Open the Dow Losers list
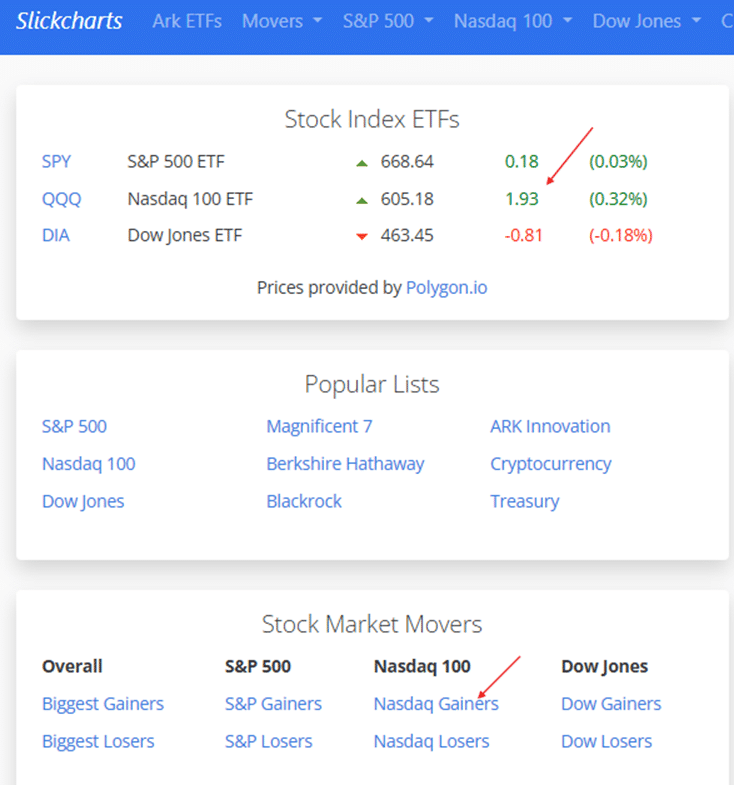The image size is (734, 785). click(x=606, y=741)
